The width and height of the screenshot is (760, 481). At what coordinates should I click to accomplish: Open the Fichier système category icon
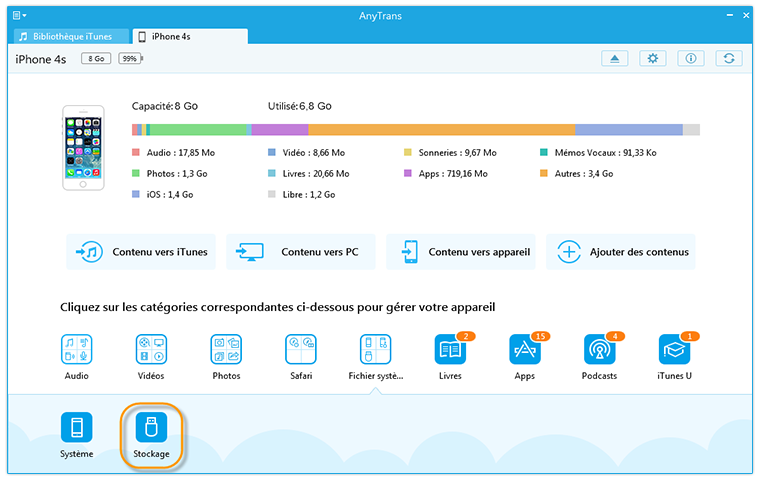coord(376,349)
